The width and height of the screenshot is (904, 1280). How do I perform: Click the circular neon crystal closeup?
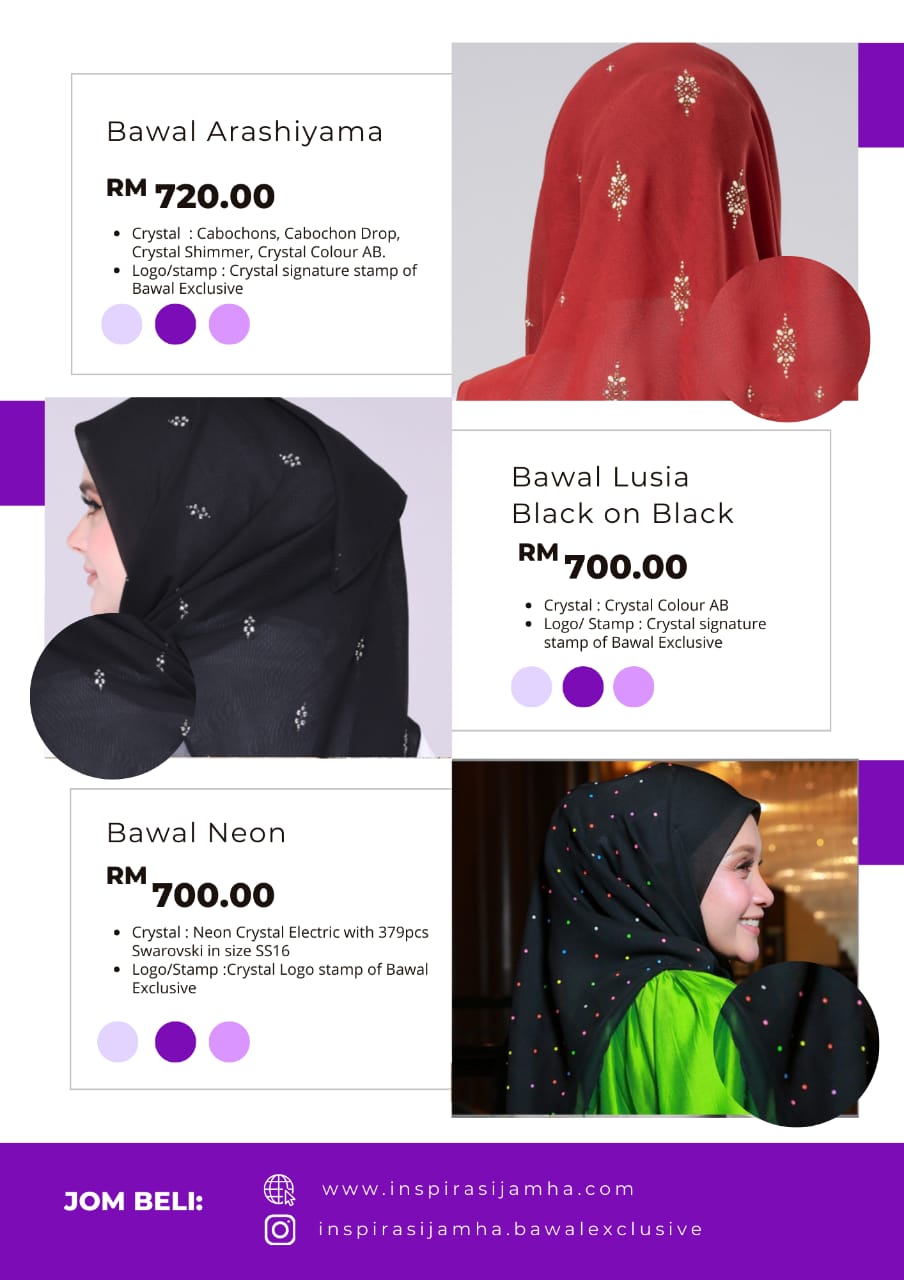pos(795,1043)
